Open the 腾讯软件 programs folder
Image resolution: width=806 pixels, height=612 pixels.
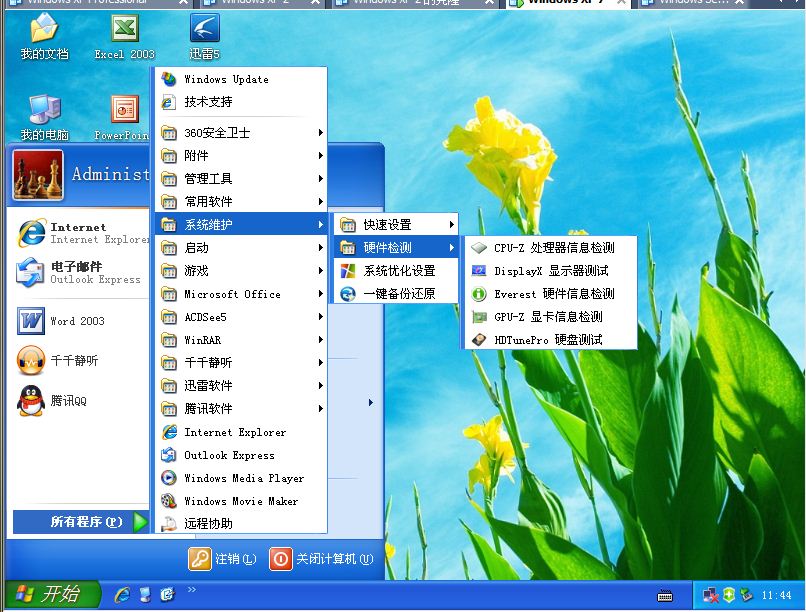[x=241, y=409]
